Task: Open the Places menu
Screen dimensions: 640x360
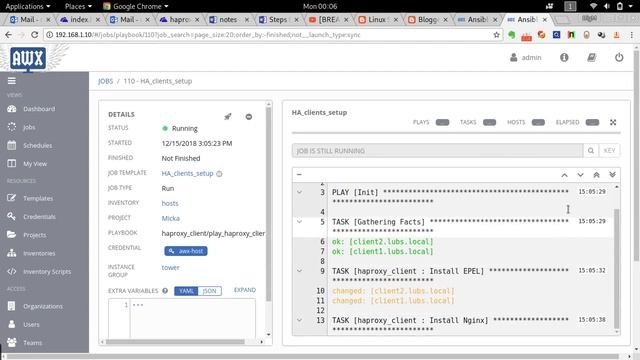Action: pos(78,6)
